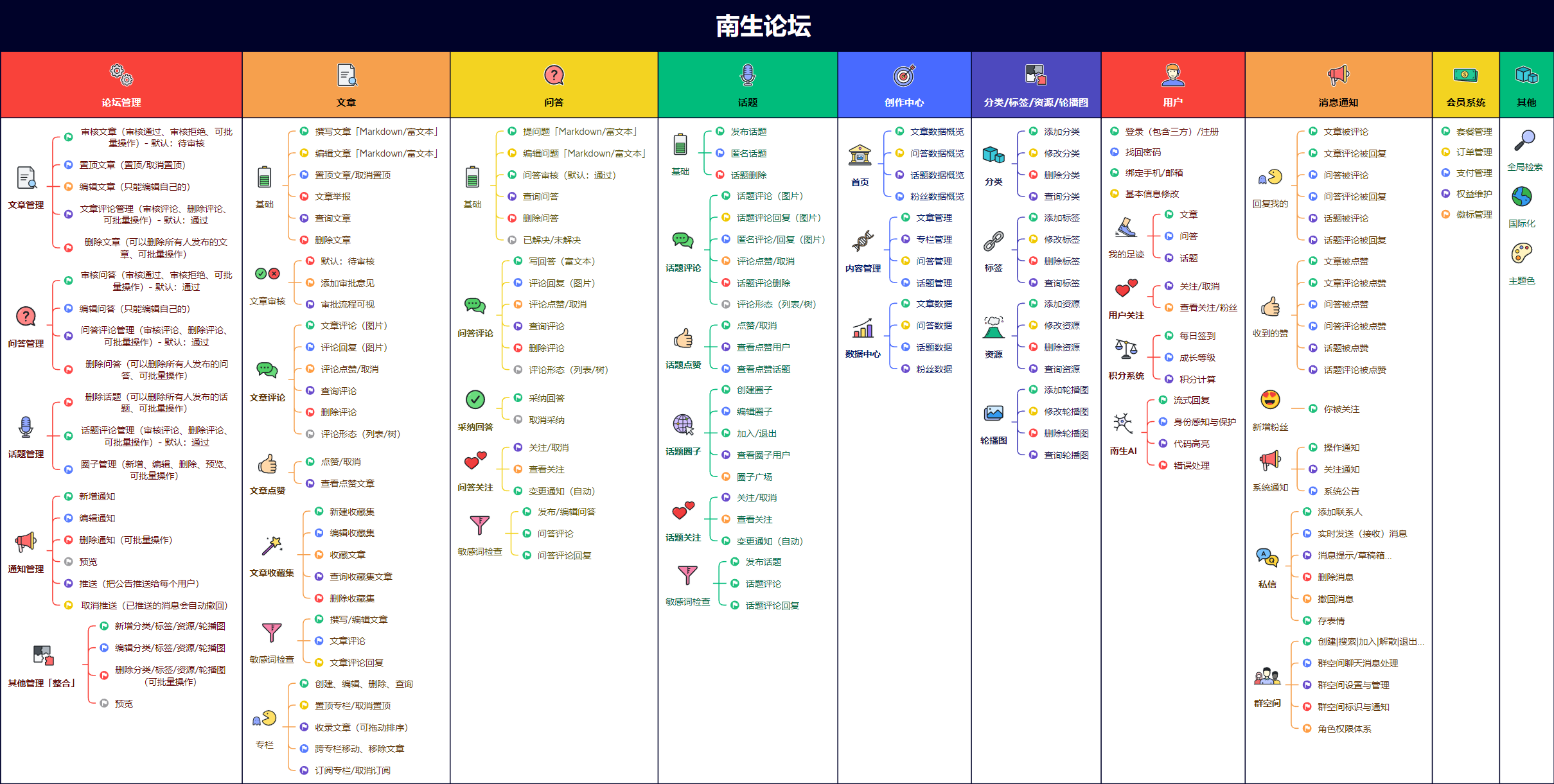
Task: Click the '你被关注' item
Action: 1341,409
